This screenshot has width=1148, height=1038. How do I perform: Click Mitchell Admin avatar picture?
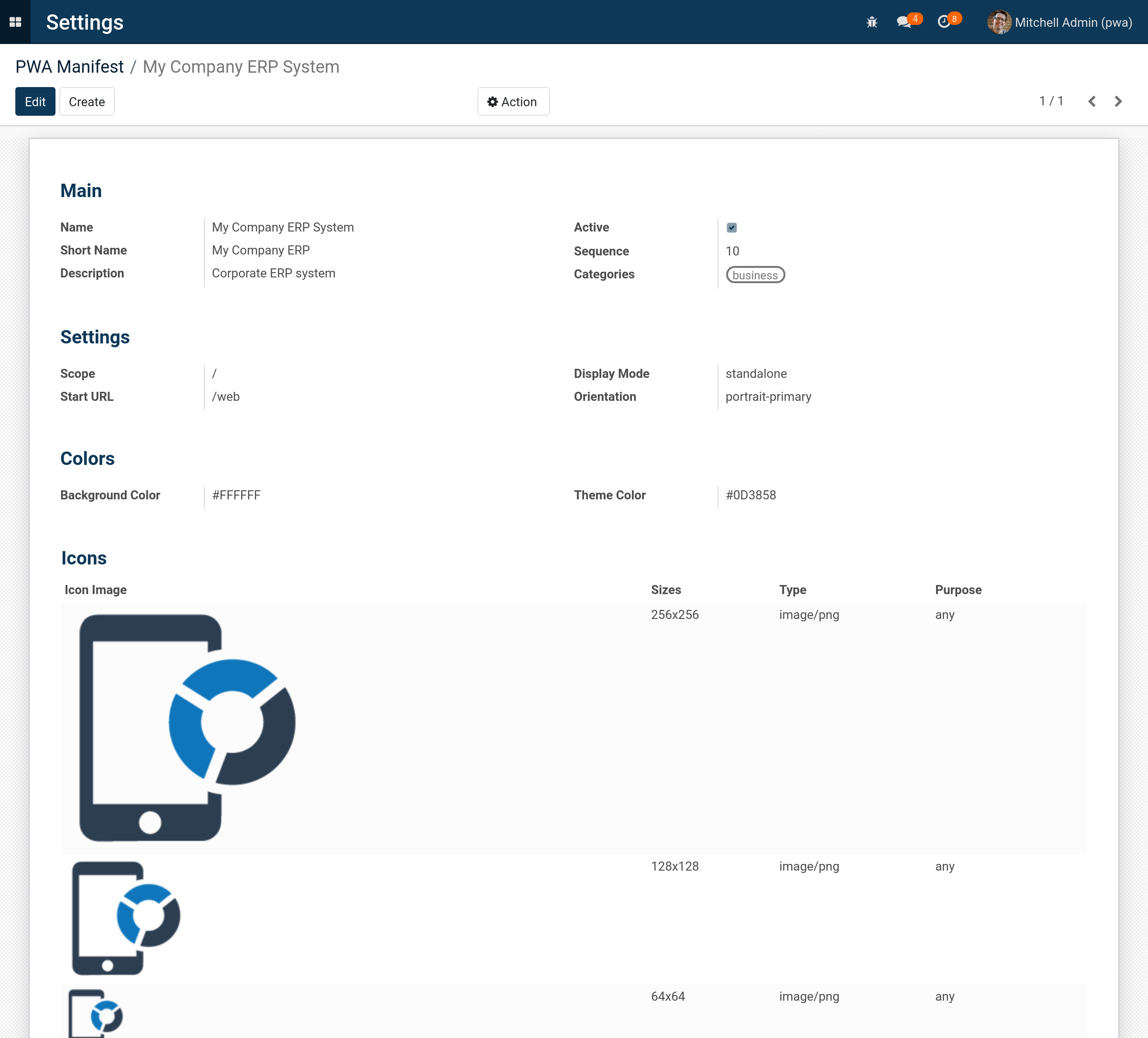(x=999, y=22)
